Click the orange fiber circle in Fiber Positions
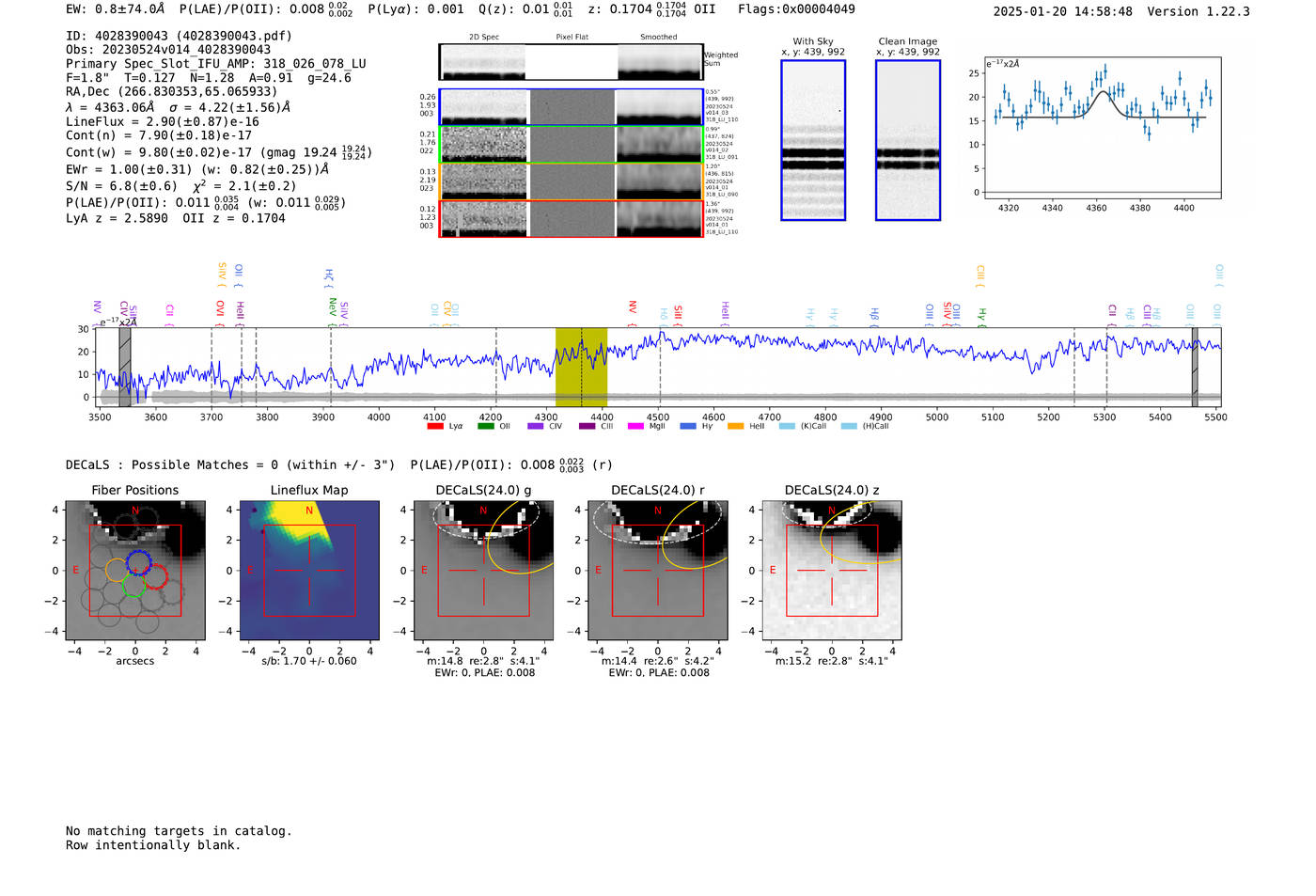The image size is (1316, 896). click(117, 570)
